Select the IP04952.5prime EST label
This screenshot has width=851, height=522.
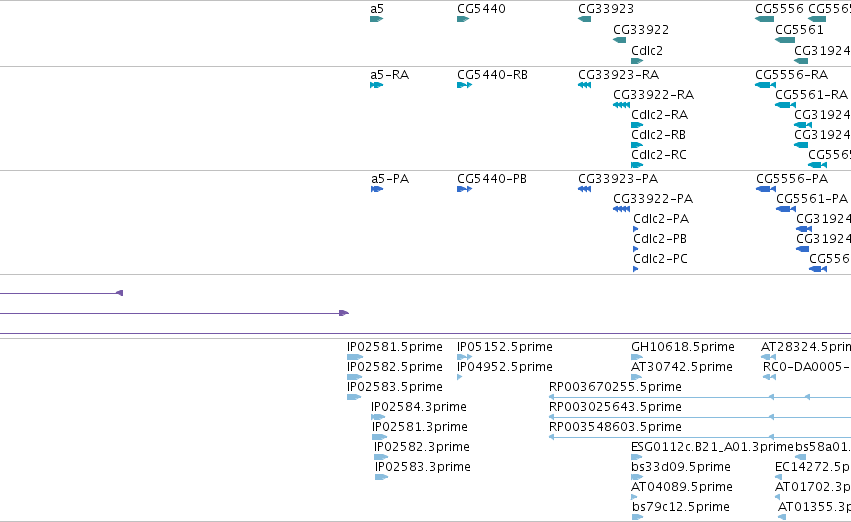(x=505, y=367)
